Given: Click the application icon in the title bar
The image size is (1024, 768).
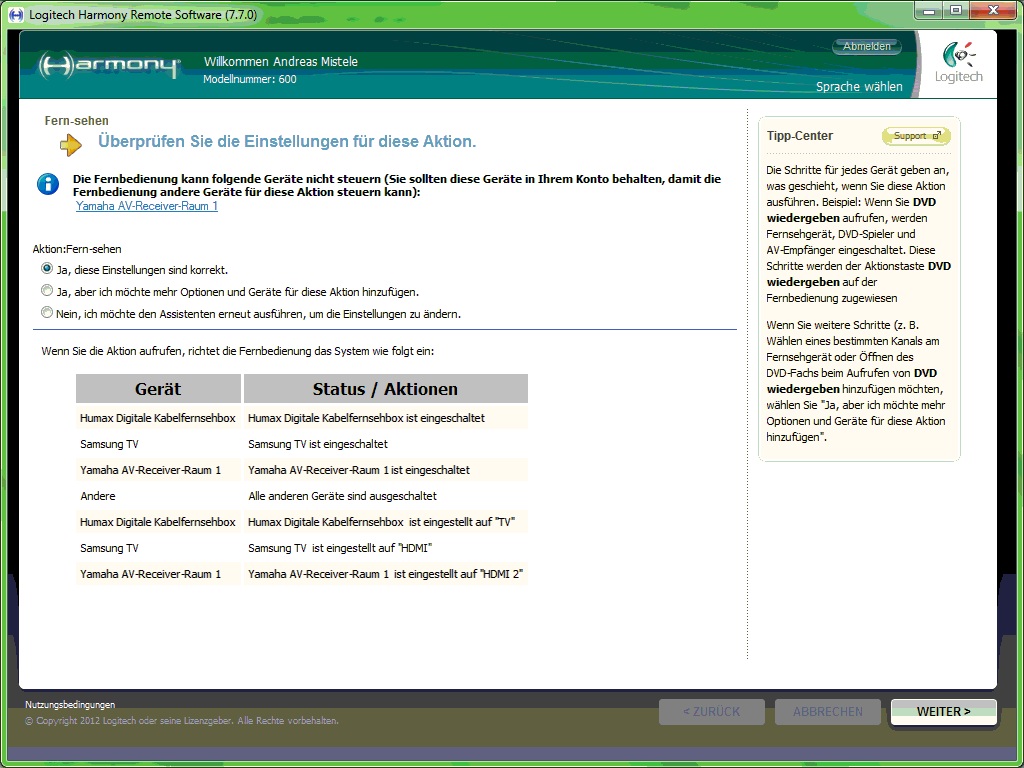Looking at the screenshot, I should pos(16,14).
